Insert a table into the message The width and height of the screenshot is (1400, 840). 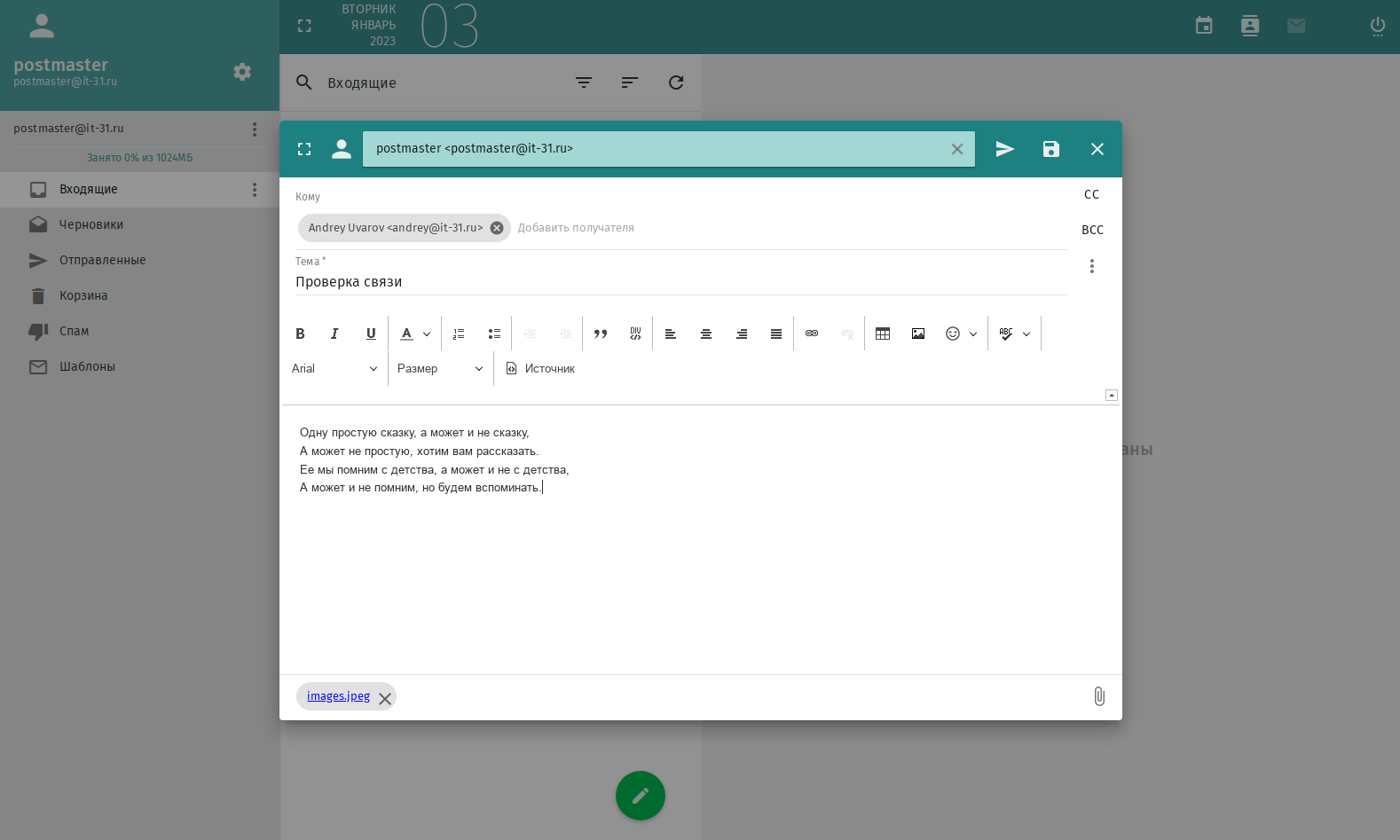tap(883, 334)
